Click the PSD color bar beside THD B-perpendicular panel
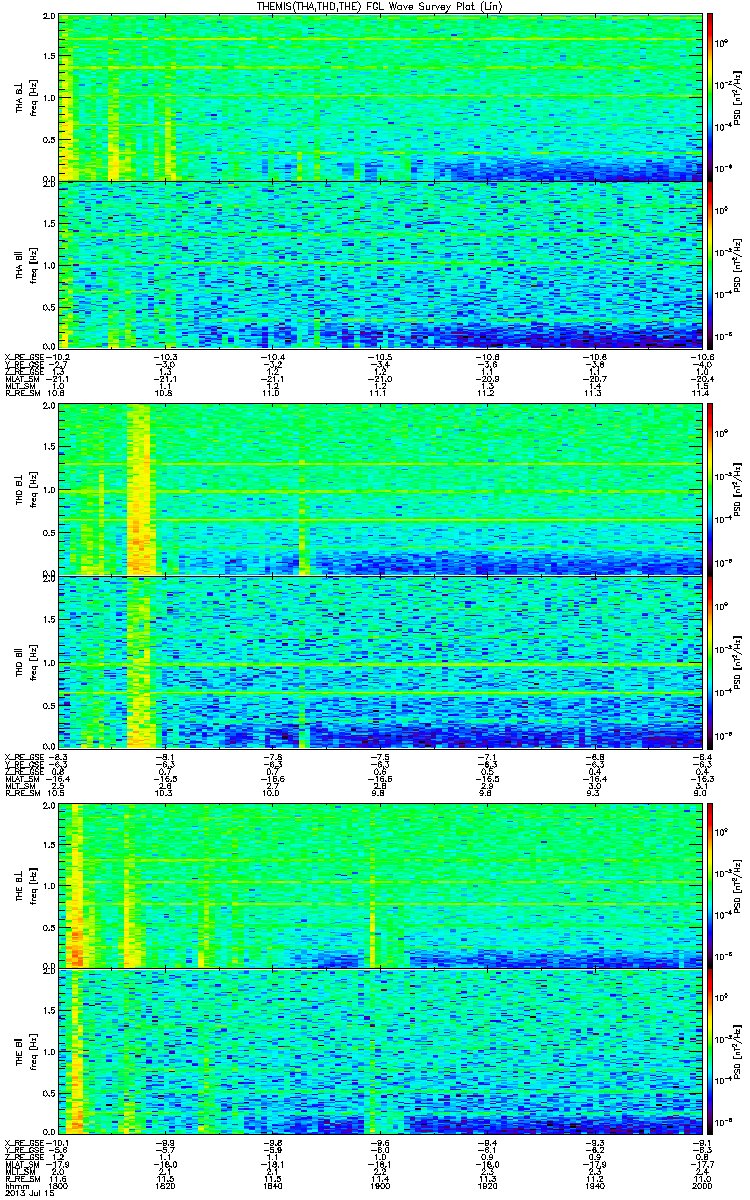750x1200 pixels. click(x=710, y=490)
